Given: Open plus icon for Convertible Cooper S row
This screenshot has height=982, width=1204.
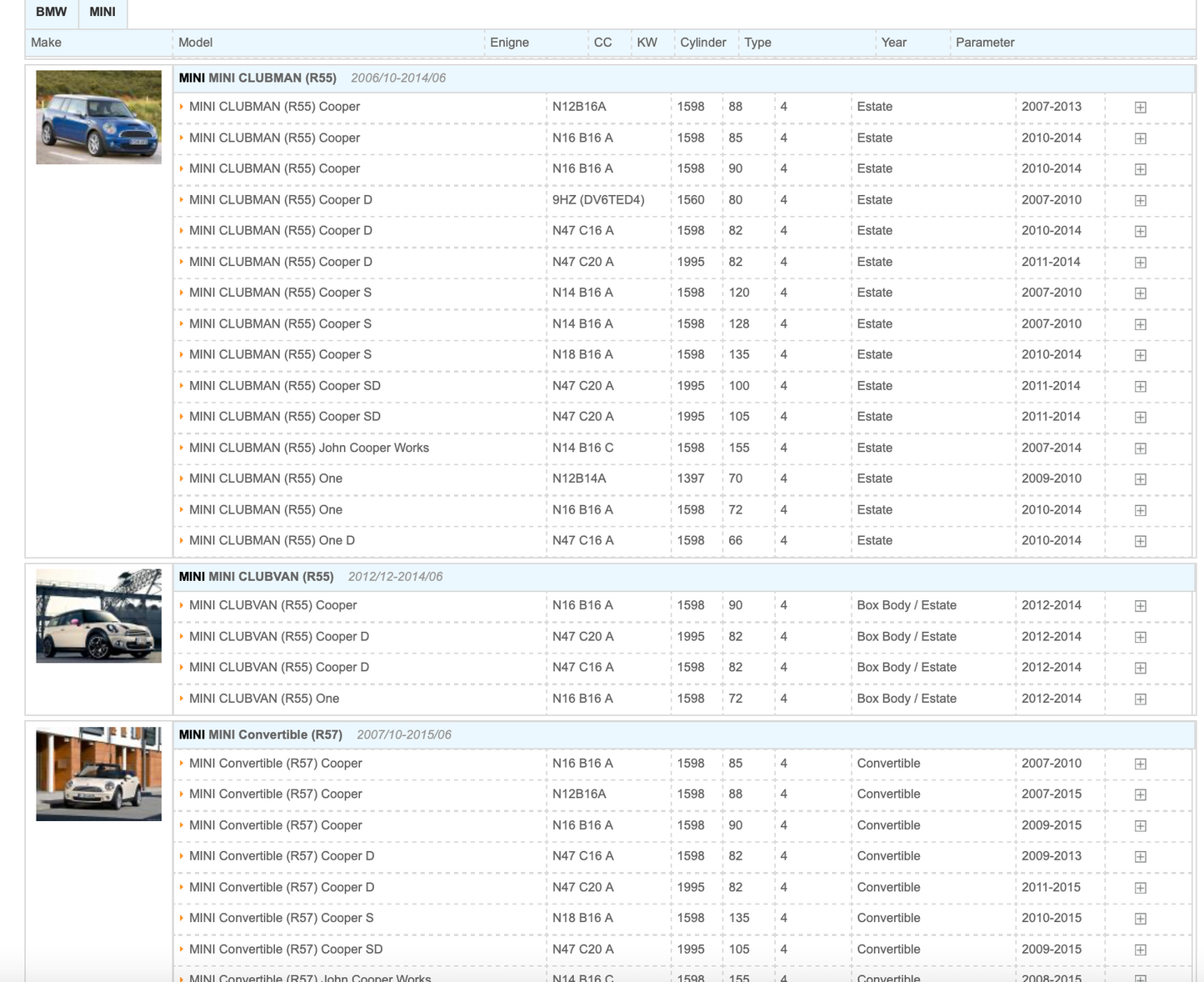Looking at the screenshot, I should [1141, 919].
